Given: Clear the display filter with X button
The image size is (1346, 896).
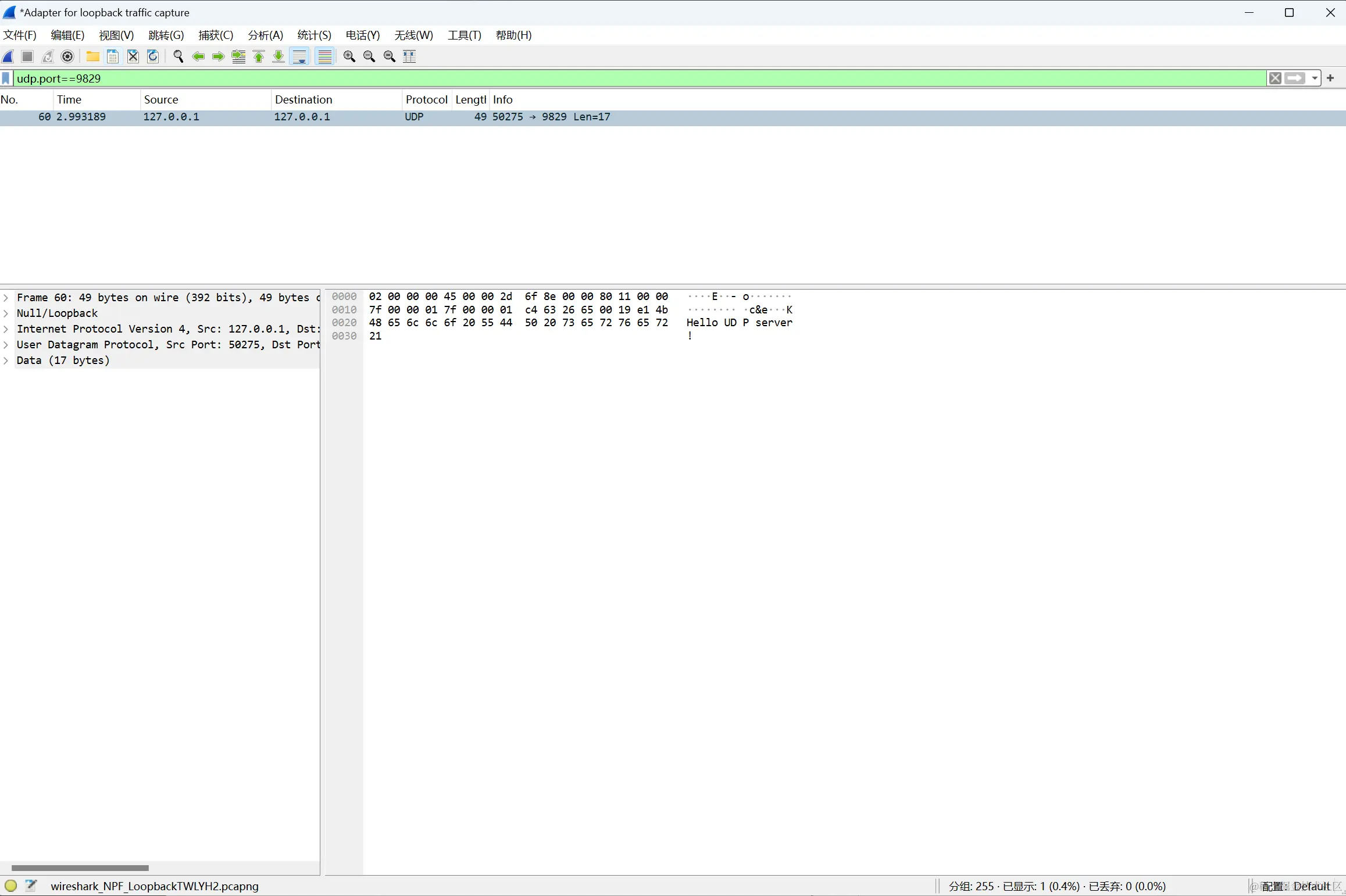Looking at the screenshot, I should 1275,78.
